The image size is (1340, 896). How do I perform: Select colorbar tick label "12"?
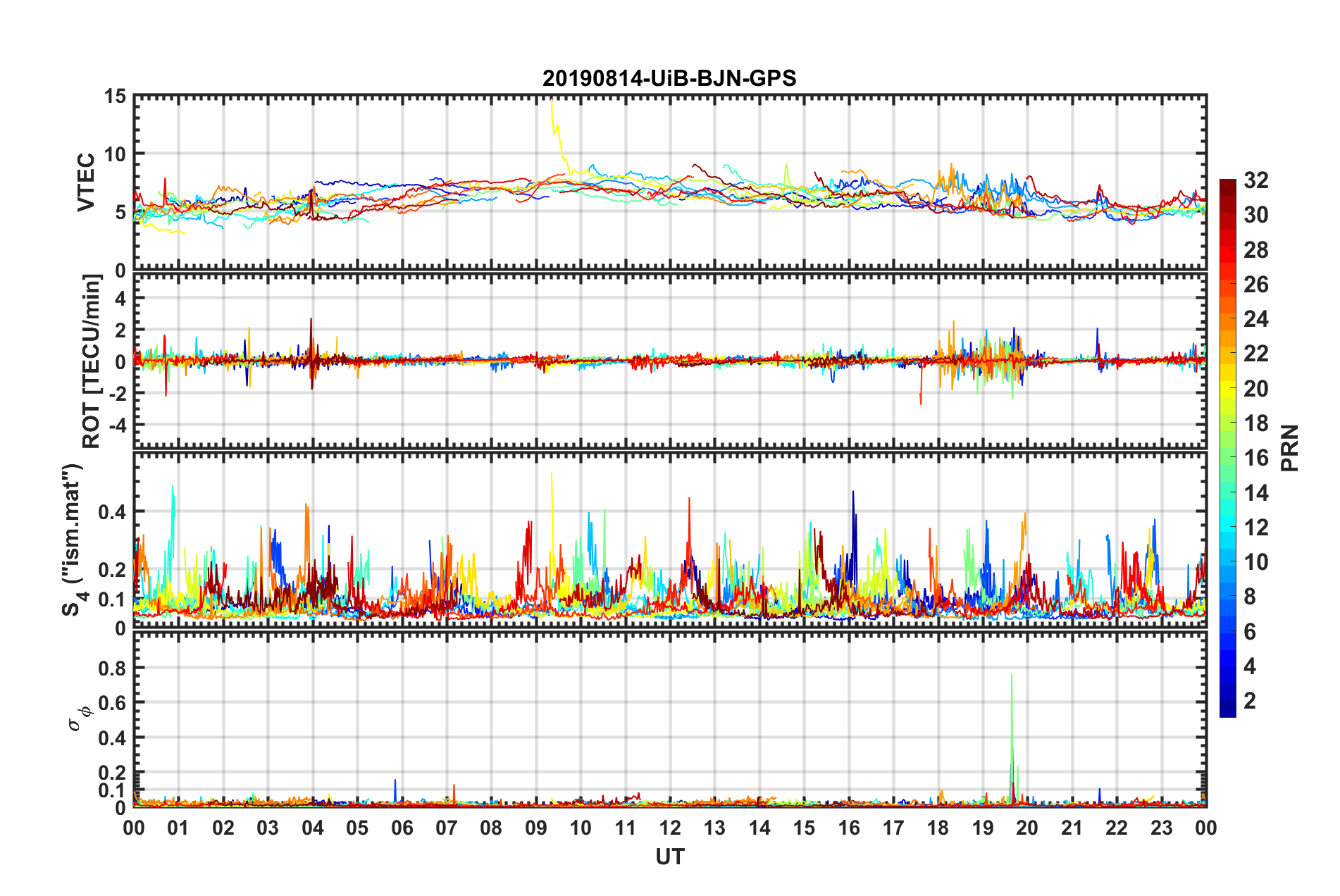point(1256,528)
